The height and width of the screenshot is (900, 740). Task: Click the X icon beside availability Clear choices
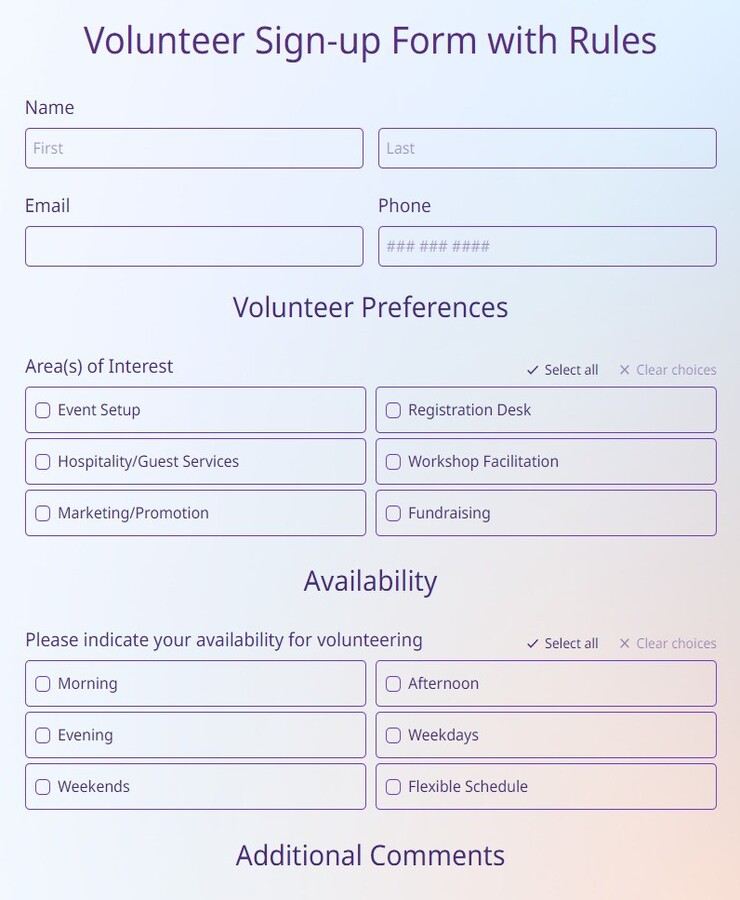[x=625, y=643]
